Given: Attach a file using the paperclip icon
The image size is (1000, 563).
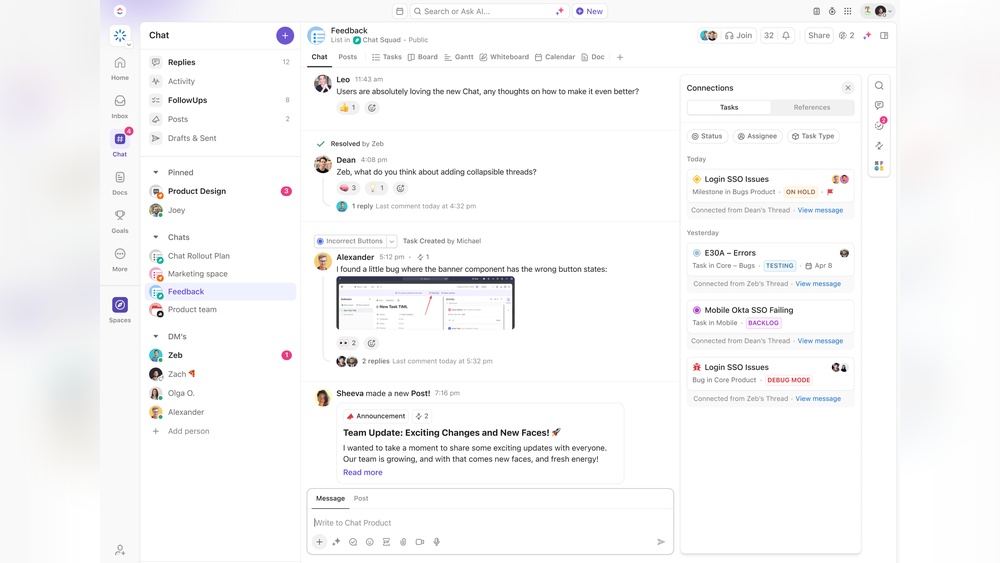Looking at the screenshot, I should 403,542.
